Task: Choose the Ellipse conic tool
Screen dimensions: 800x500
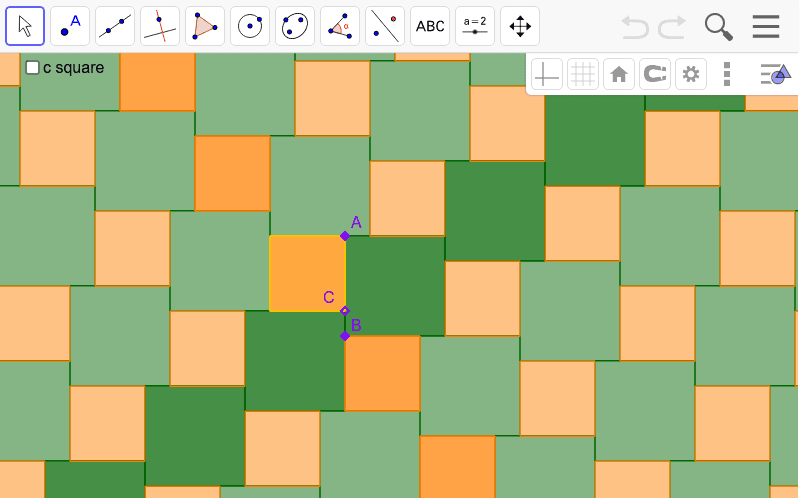Action: pyautogui.click(x=295, y=26)
